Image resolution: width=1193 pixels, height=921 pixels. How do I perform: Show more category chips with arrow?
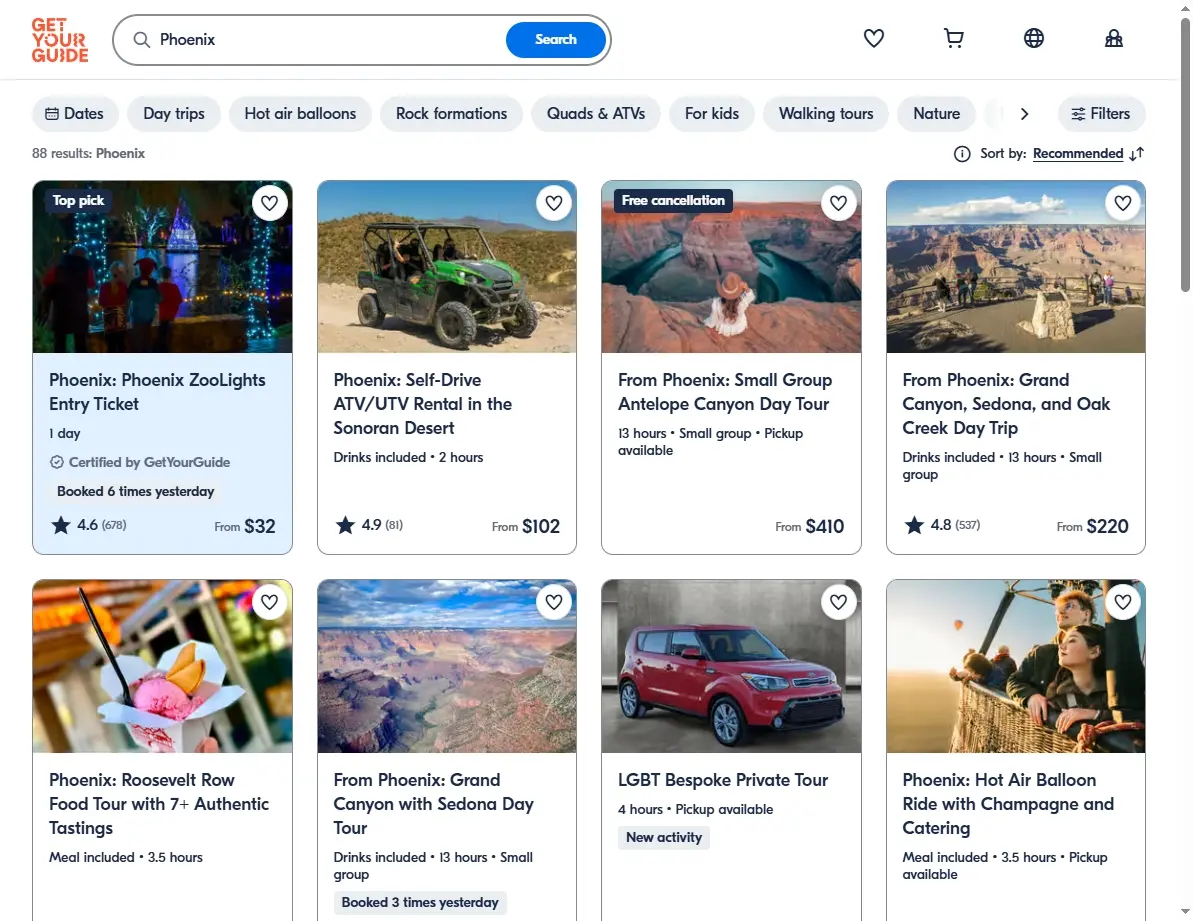click(1024, 114)
